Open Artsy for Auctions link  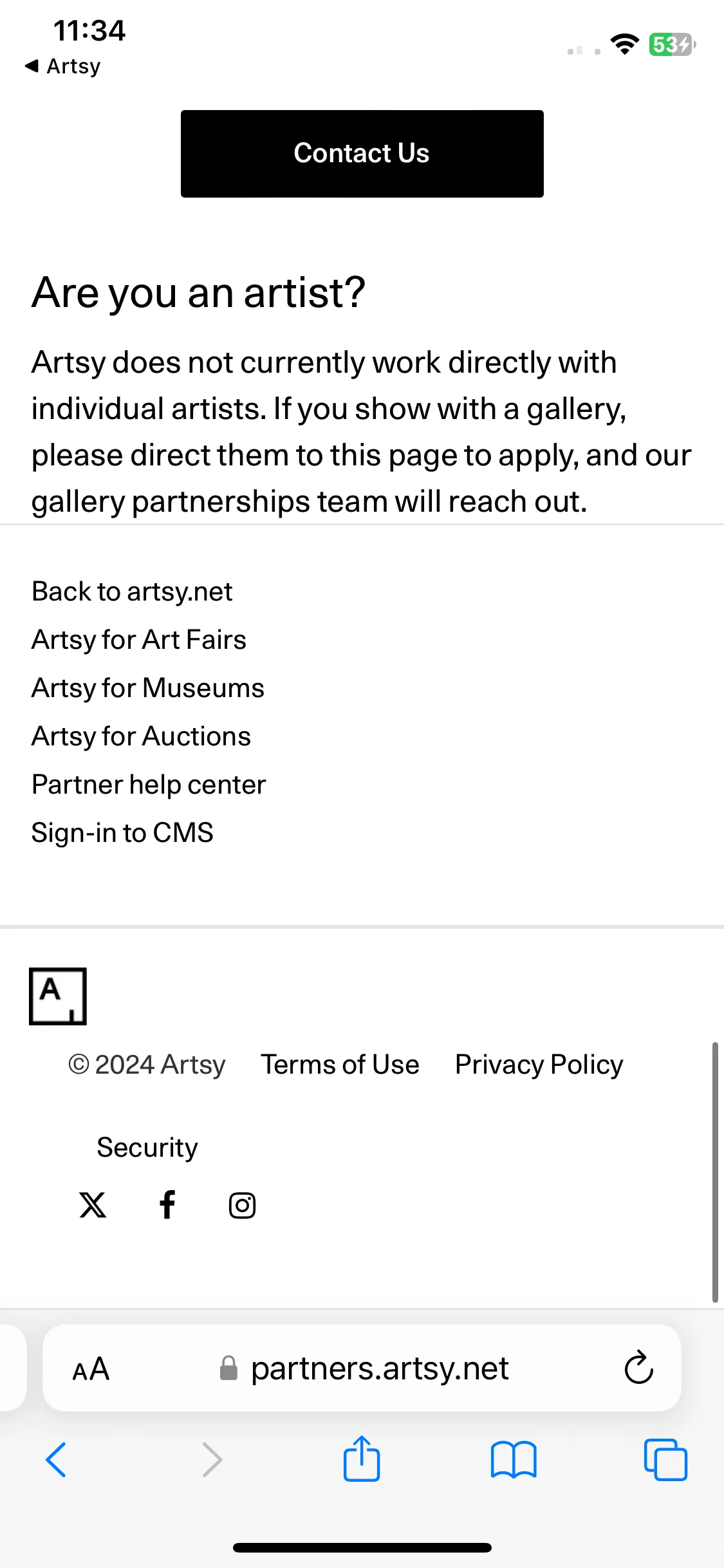click(141, 736)
